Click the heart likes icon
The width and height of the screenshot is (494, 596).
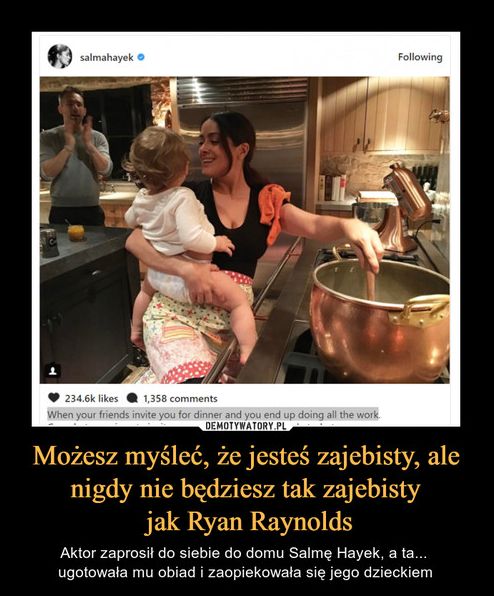click(54, 398)
